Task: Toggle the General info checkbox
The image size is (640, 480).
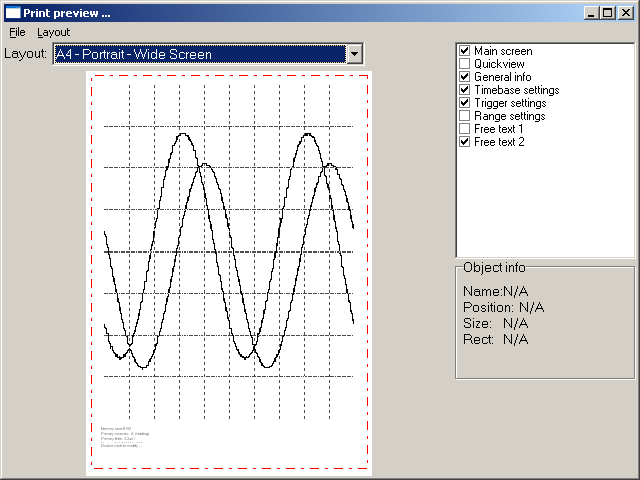Action: (x=464, y=77)
